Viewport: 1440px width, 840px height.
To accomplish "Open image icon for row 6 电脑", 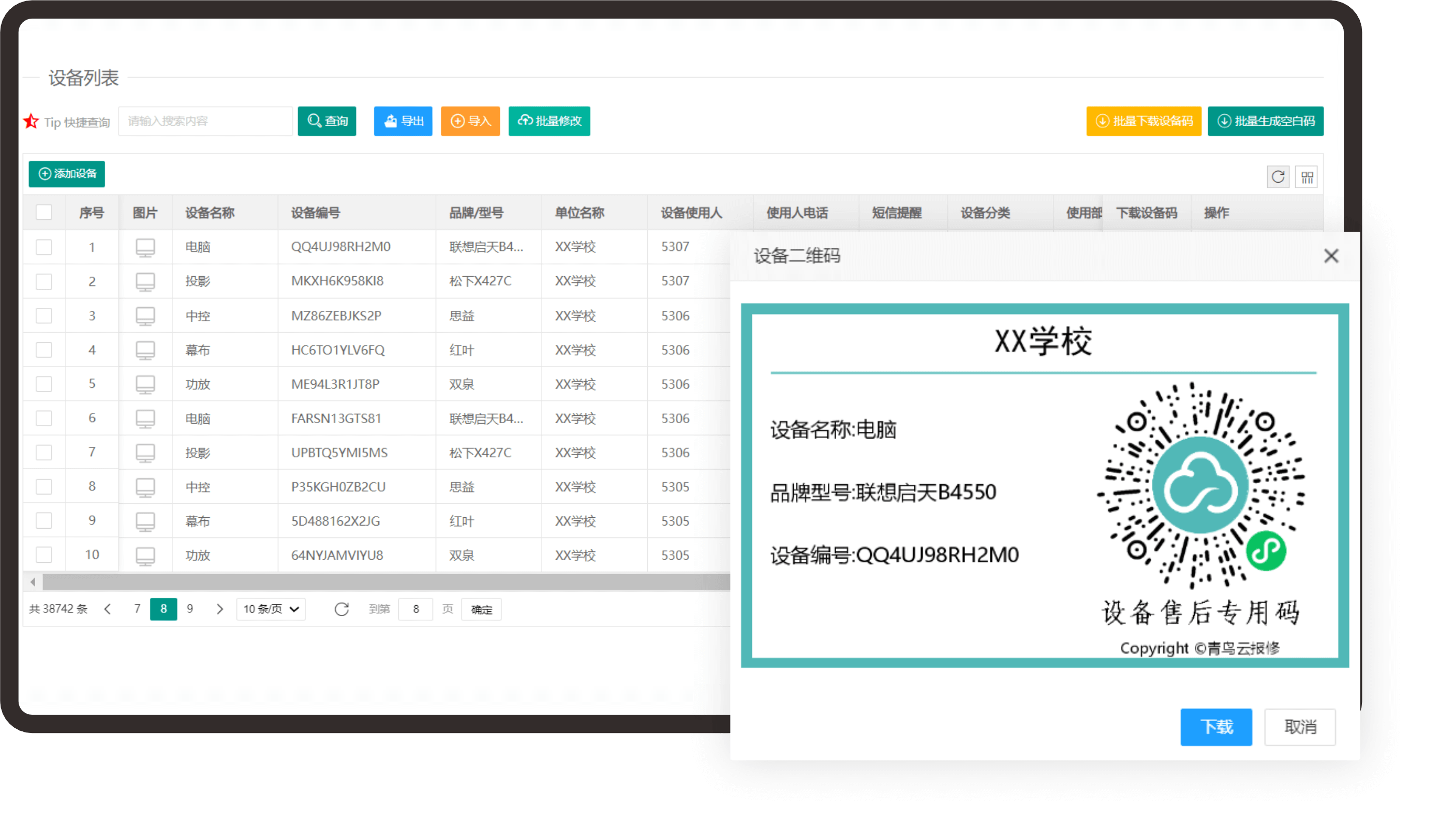I will pos(145,419).
